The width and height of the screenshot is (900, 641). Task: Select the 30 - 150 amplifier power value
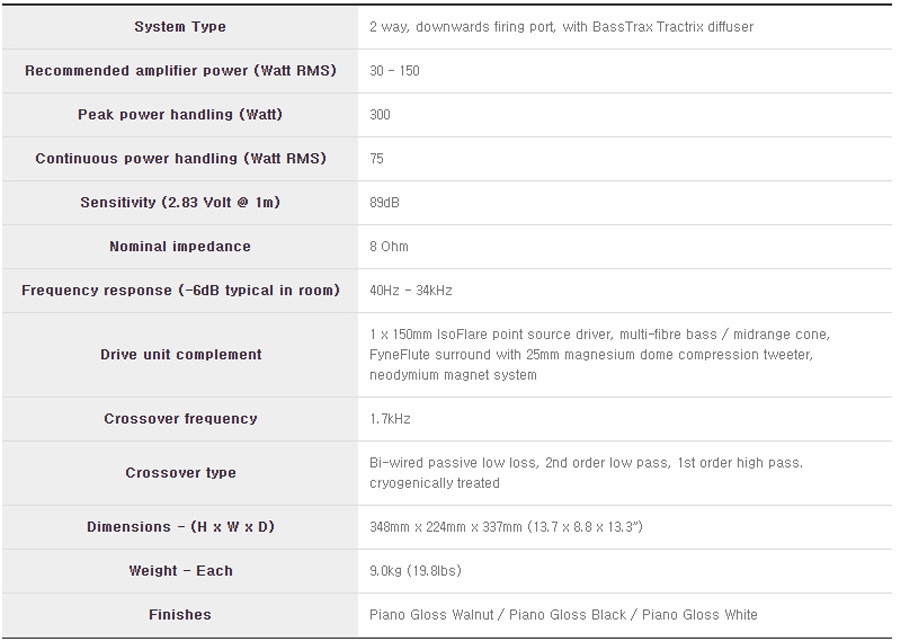[394, 71]
